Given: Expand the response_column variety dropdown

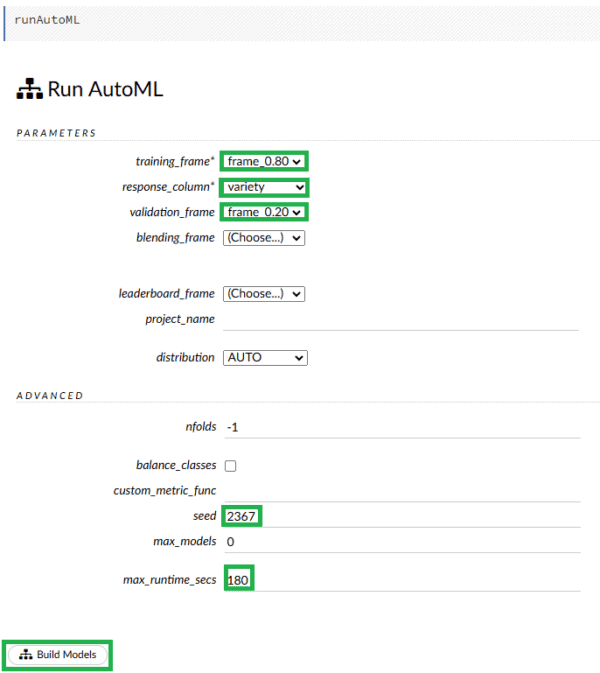Looking at the screenshot, I should click(x=265, y=187).
